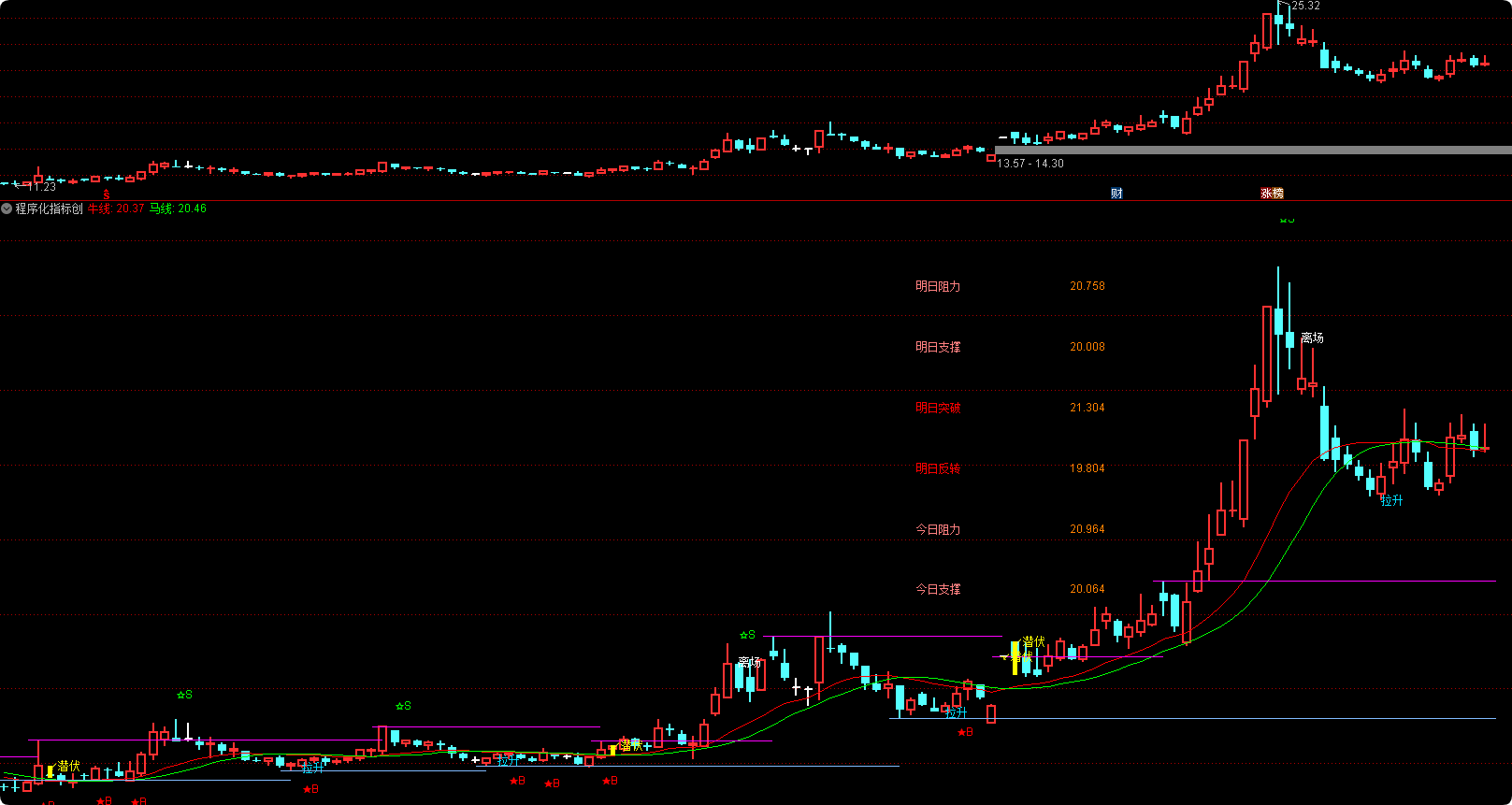Click the red S marker near 11.23

pos(107,195)
